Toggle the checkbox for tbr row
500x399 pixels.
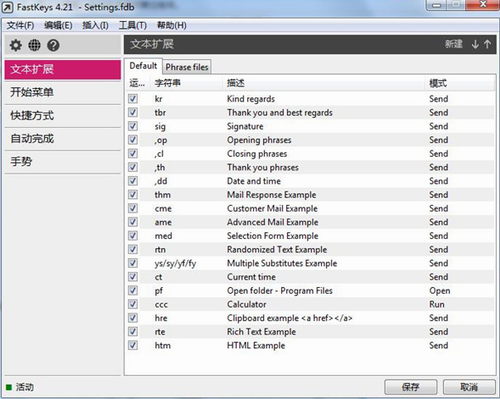click(133, 112)
